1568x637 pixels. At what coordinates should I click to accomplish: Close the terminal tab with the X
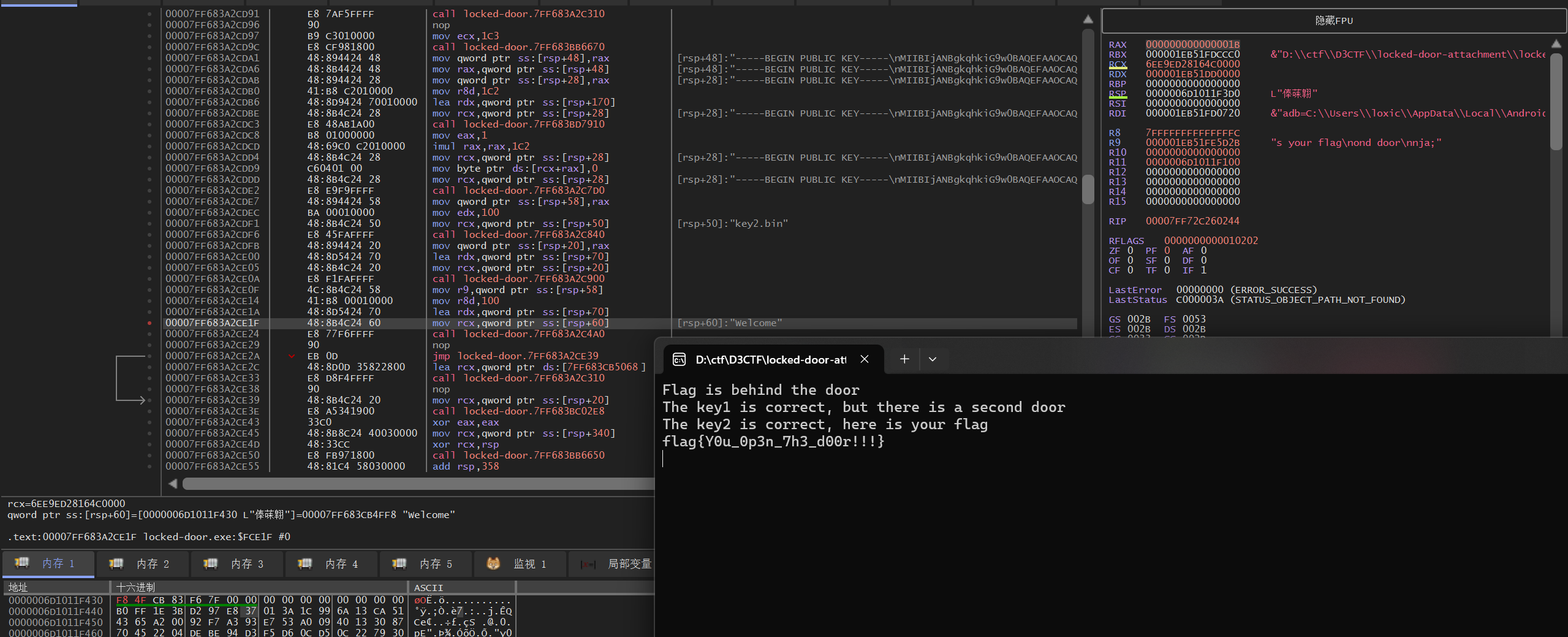tap(864, 359)
